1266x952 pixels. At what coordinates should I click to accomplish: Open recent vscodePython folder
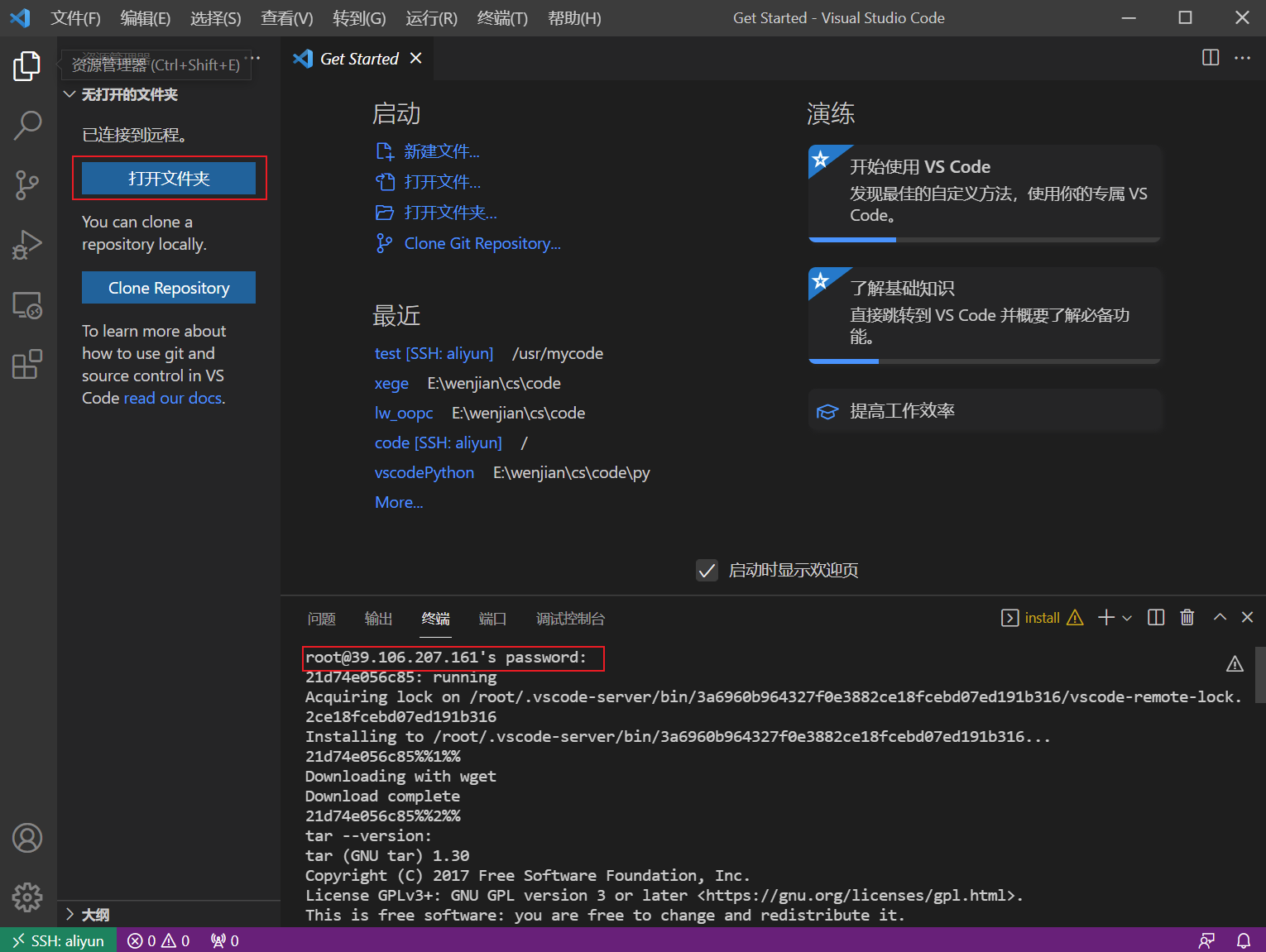[424, 472]
